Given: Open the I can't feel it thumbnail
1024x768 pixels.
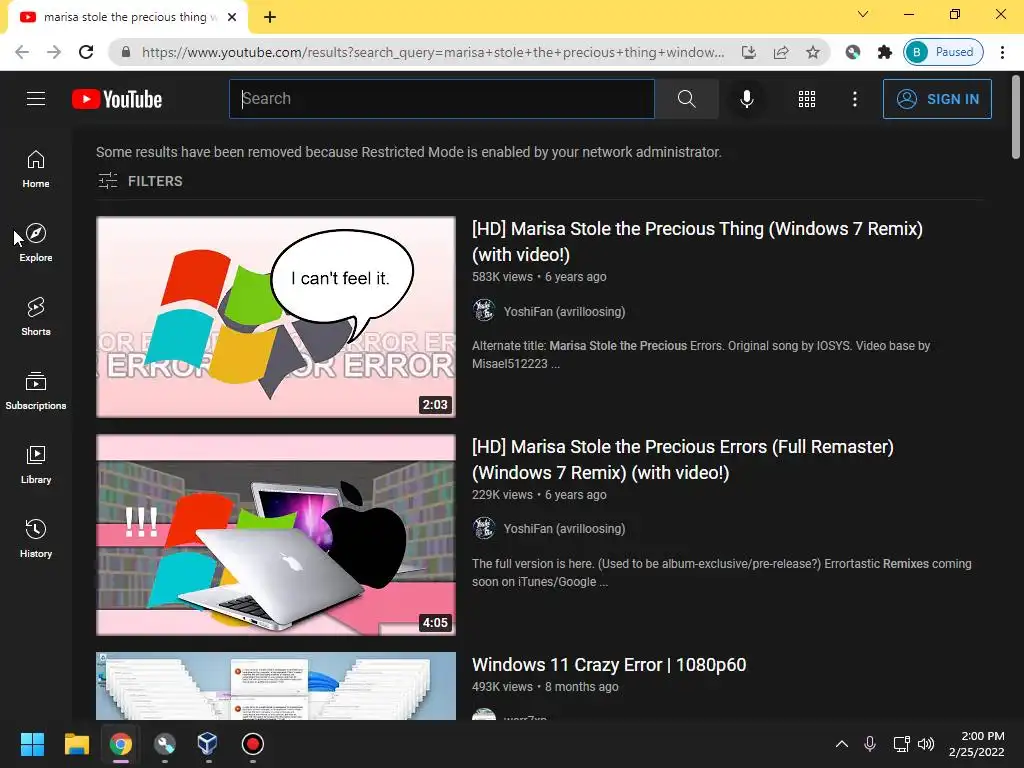Looking at the screenshot, I should pos(276,317).
